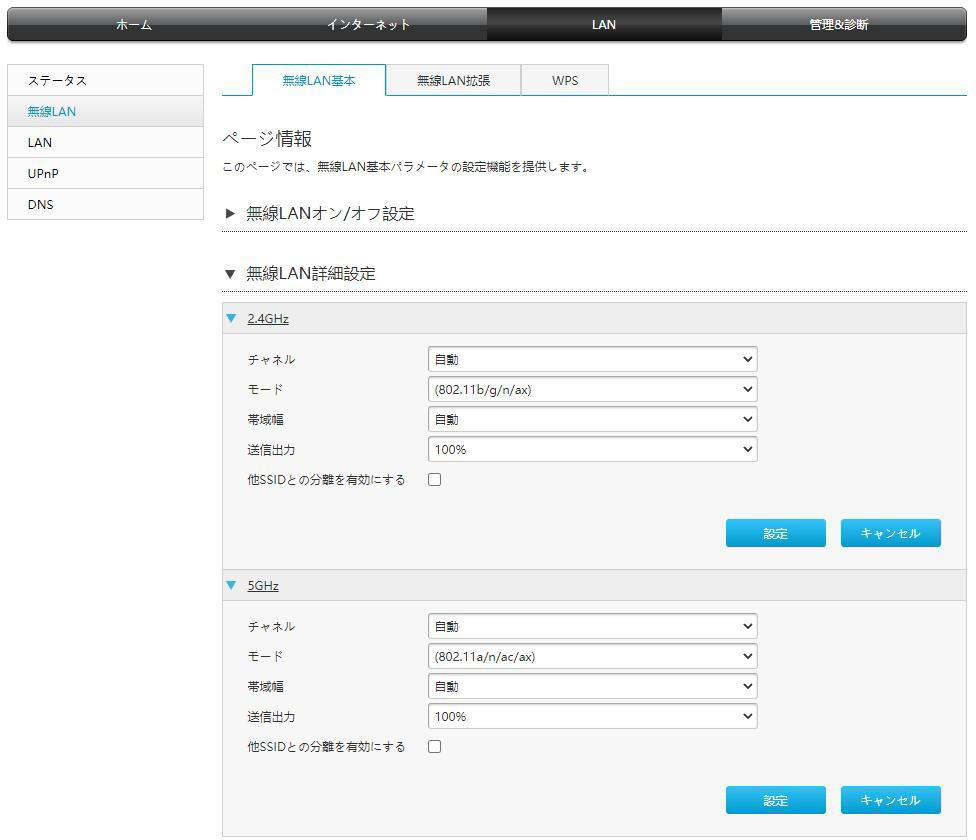Viewport: 976px width, 840px height.
Task: Enable 5GHz 他SSIDとの分離 checkbox
Action: pyautogui.click(x=434, y=746)
